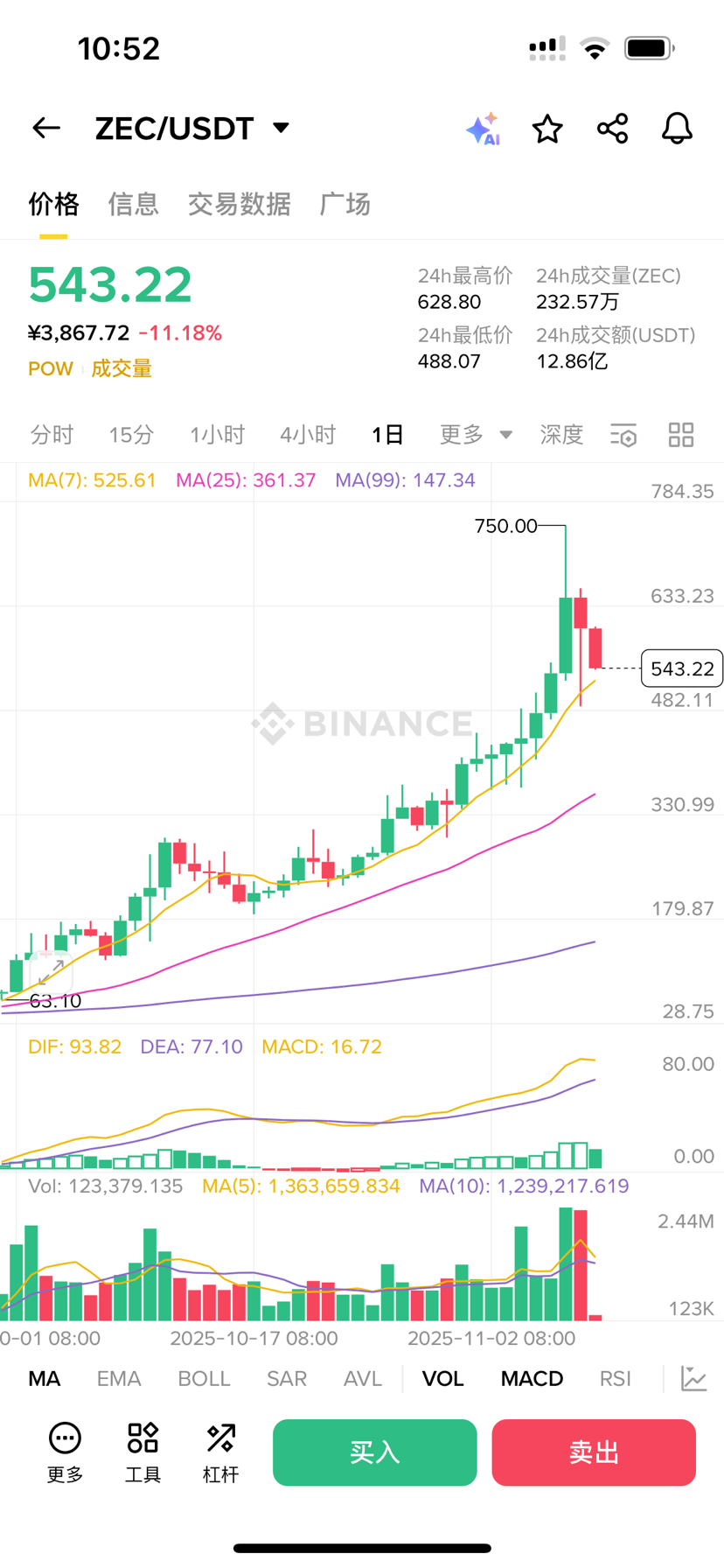Toggle the VOL indicator
Viewport: 724px width, 1568px height.
[442, 1378]
